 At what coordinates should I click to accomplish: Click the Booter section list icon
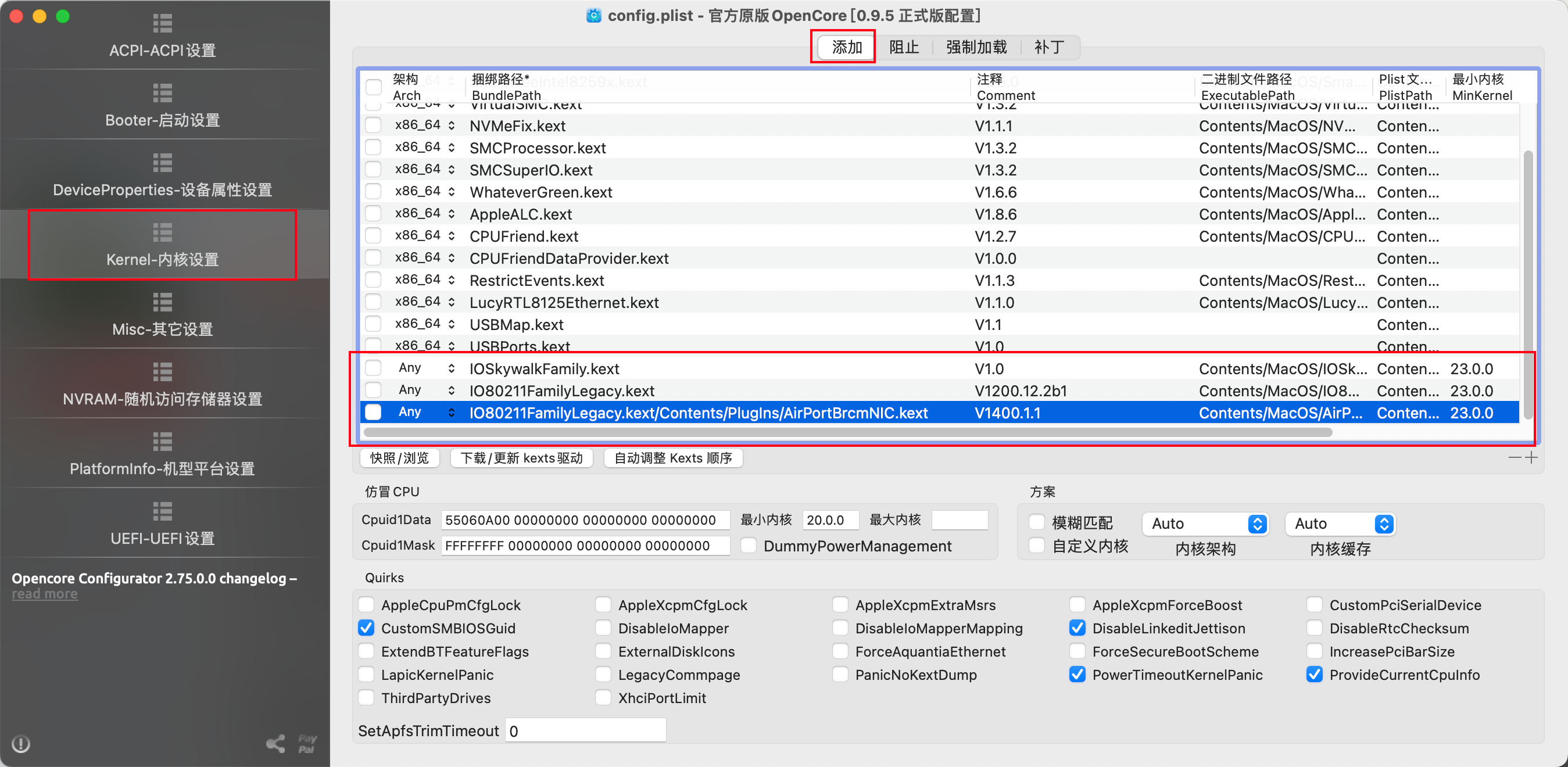coord(162,93)
